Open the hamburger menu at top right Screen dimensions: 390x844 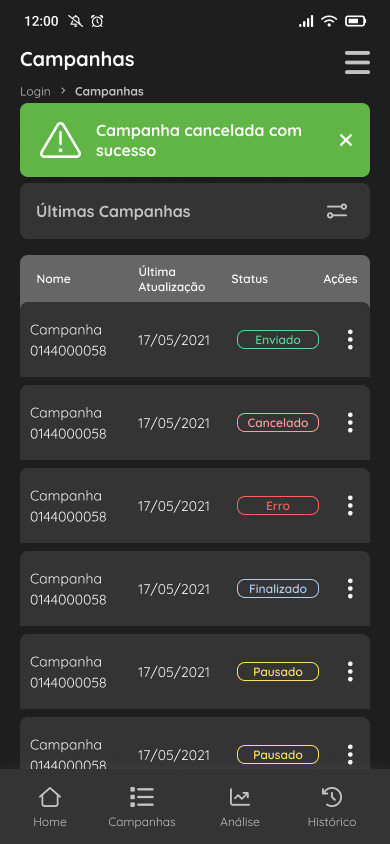pyautogui.click(x=357, y=62)
